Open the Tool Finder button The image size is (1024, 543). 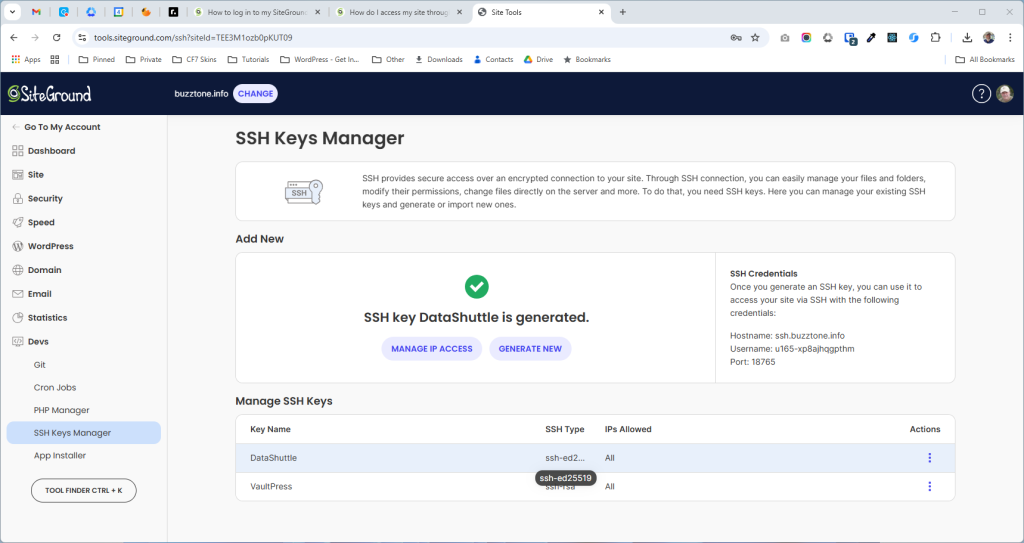[x=83, y=491]
